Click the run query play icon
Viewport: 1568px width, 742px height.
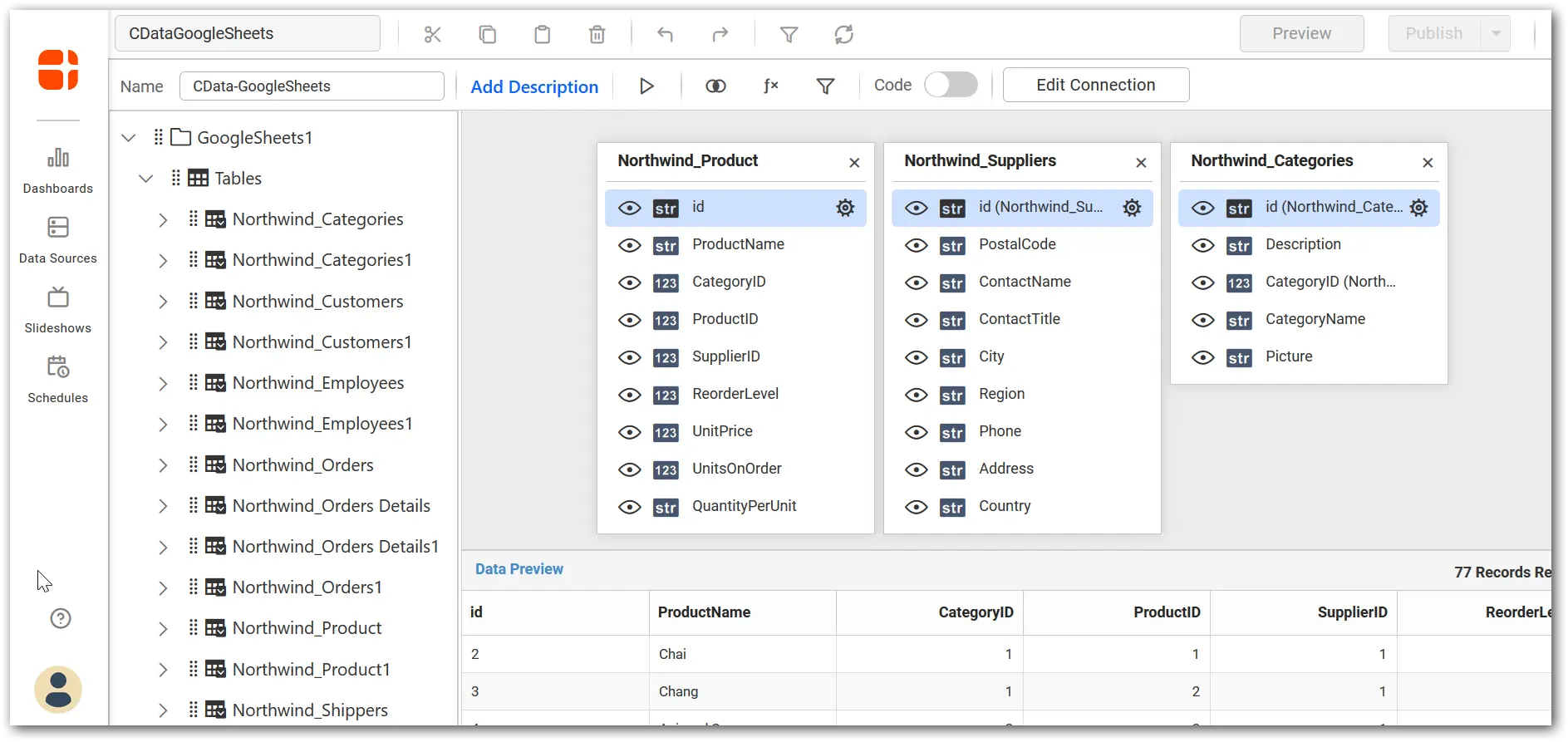point(646,86)
